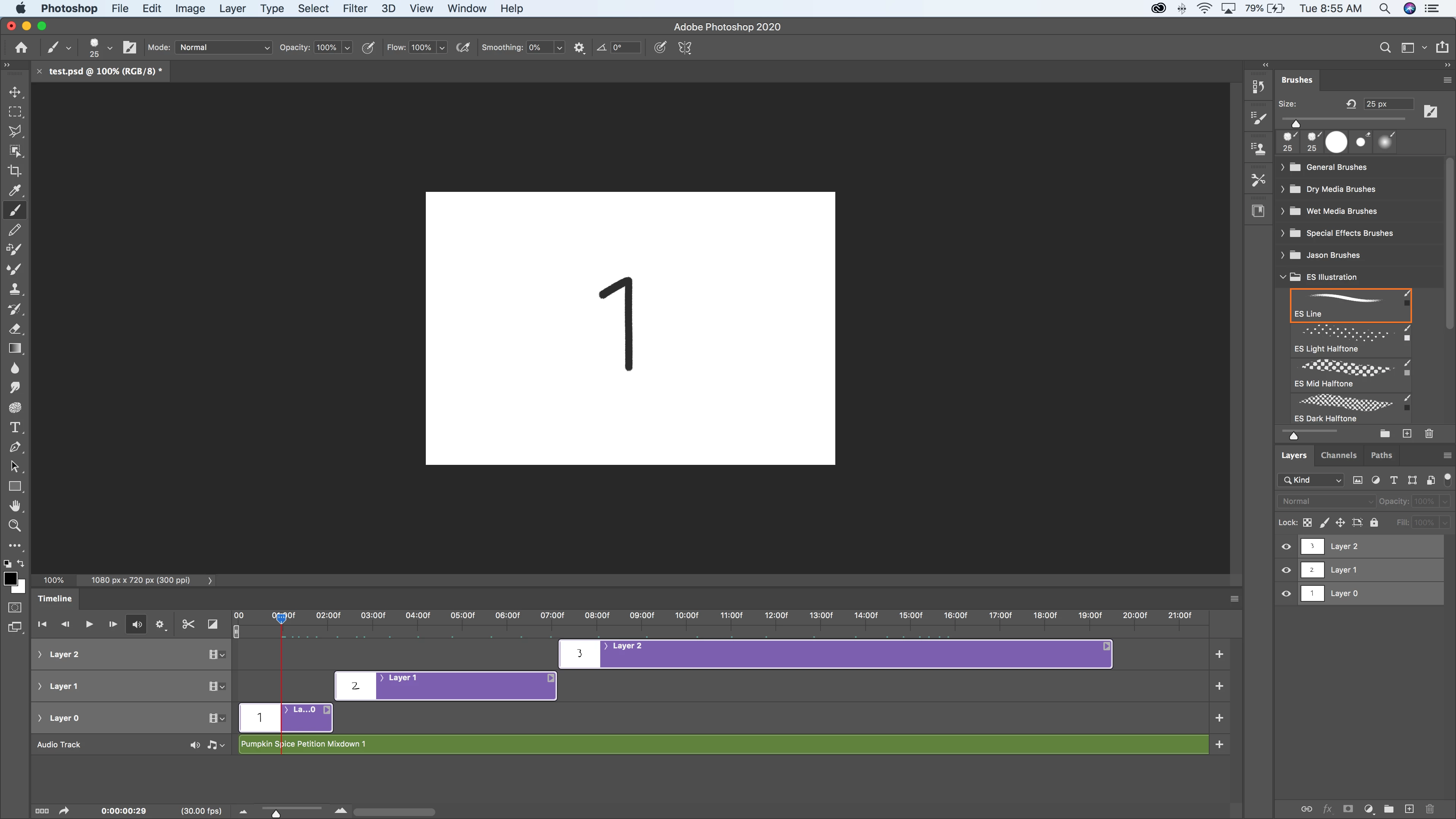The image size is (1456, 819).
Task: Click the scissors split-at-playhead icon
Action: 188,624
